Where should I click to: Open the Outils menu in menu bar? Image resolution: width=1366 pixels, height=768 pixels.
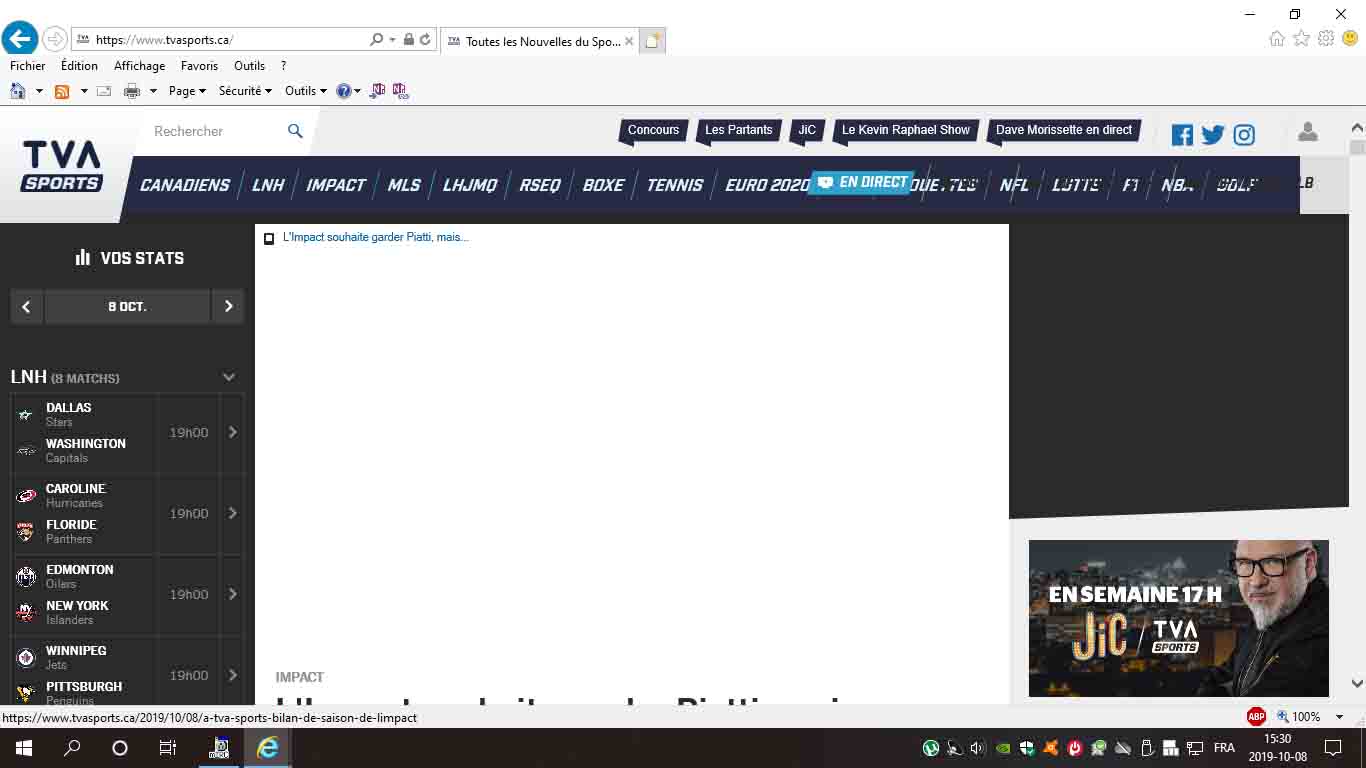249,66
